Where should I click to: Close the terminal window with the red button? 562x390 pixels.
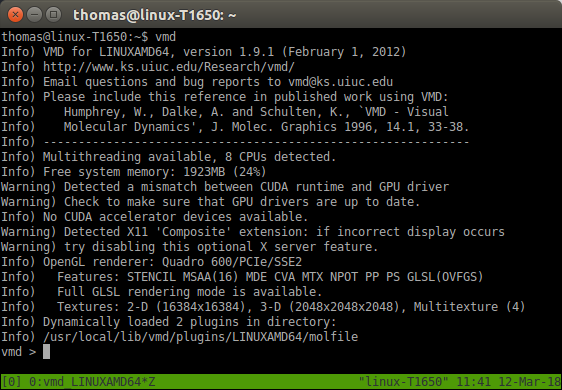click(15, 15)
